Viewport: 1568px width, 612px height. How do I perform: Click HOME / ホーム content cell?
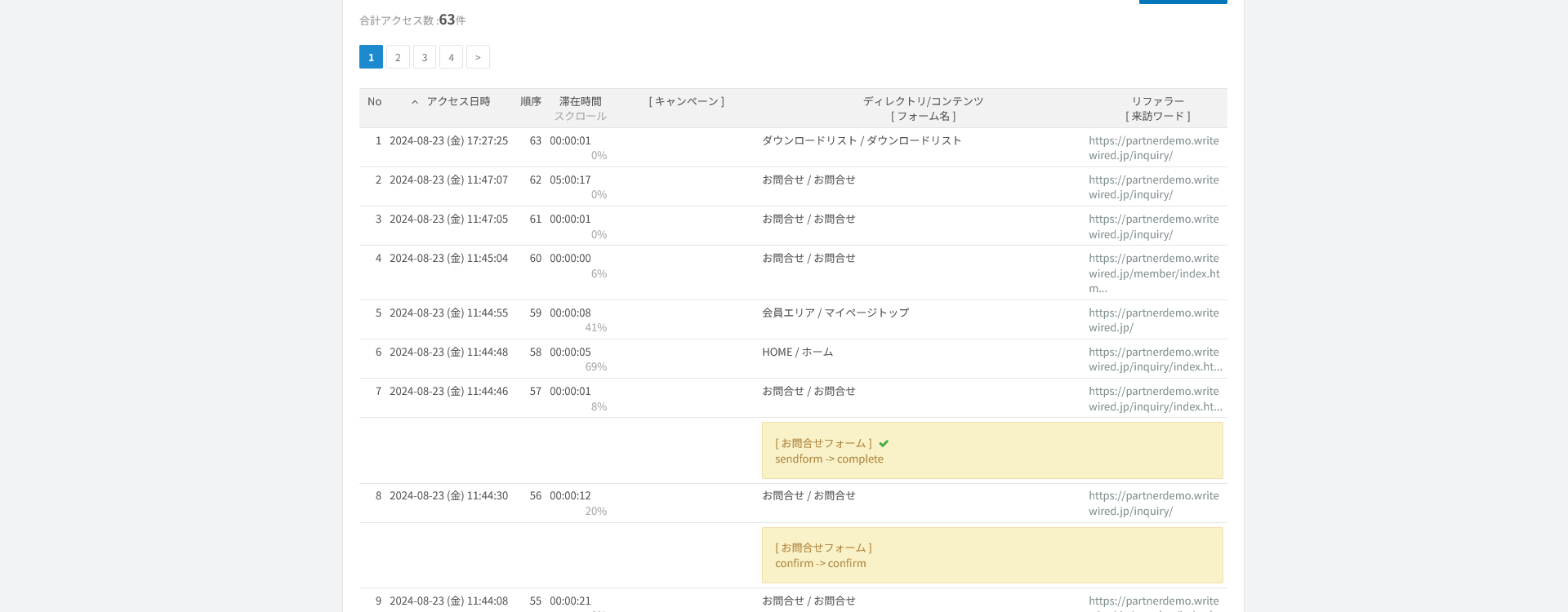coord(797,353)
